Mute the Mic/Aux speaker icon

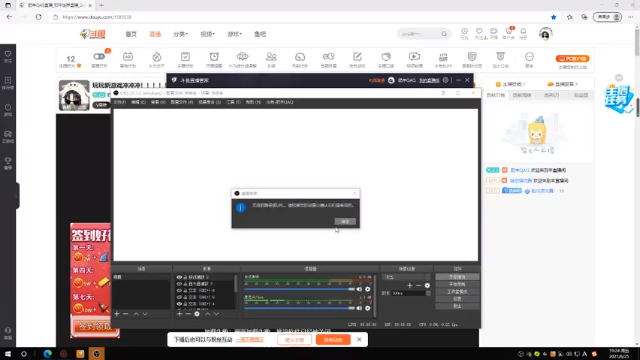(359, 308)
